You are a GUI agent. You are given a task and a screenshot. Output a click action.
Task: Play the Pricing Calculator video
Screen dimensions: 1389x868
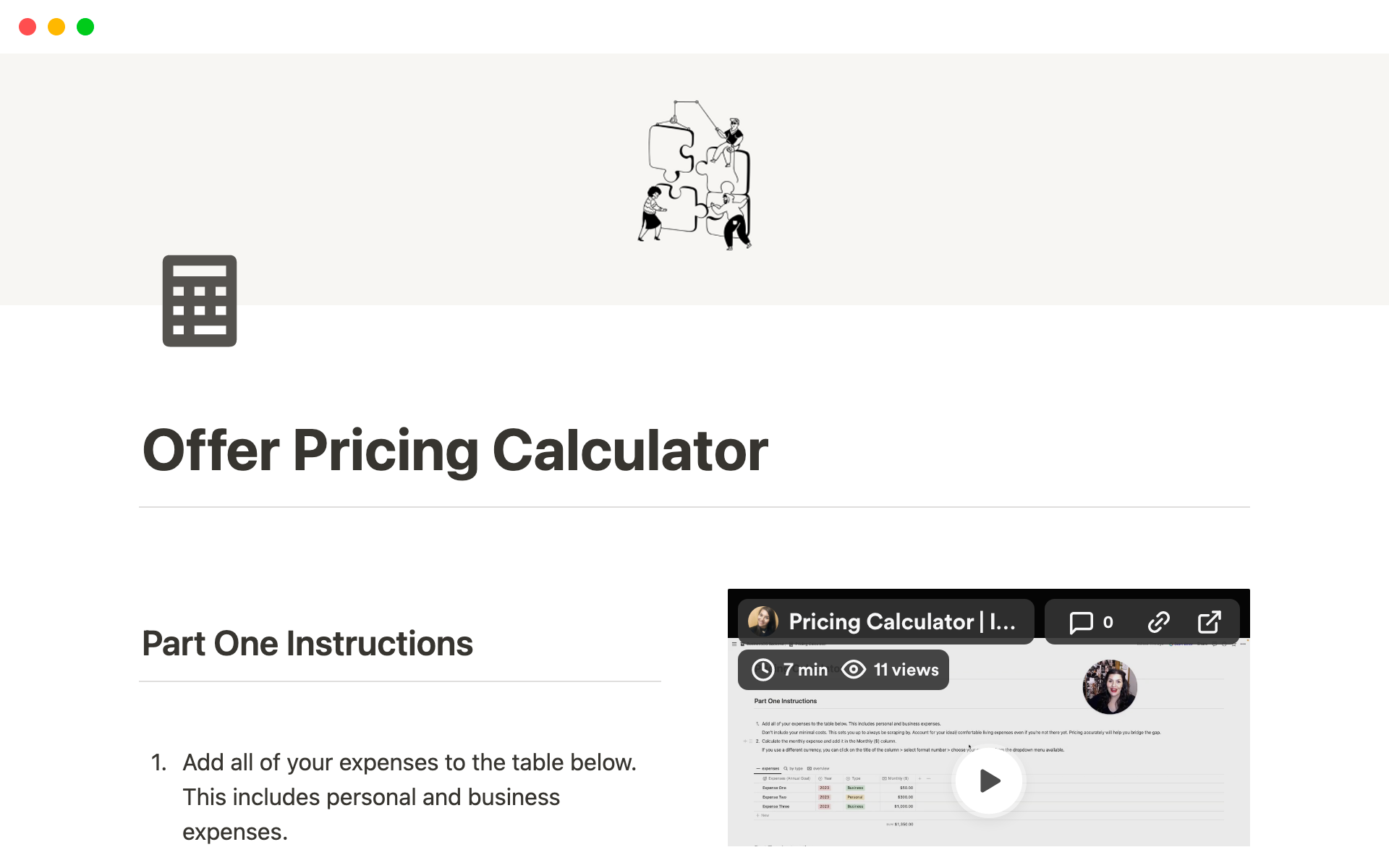click(988, 780)
